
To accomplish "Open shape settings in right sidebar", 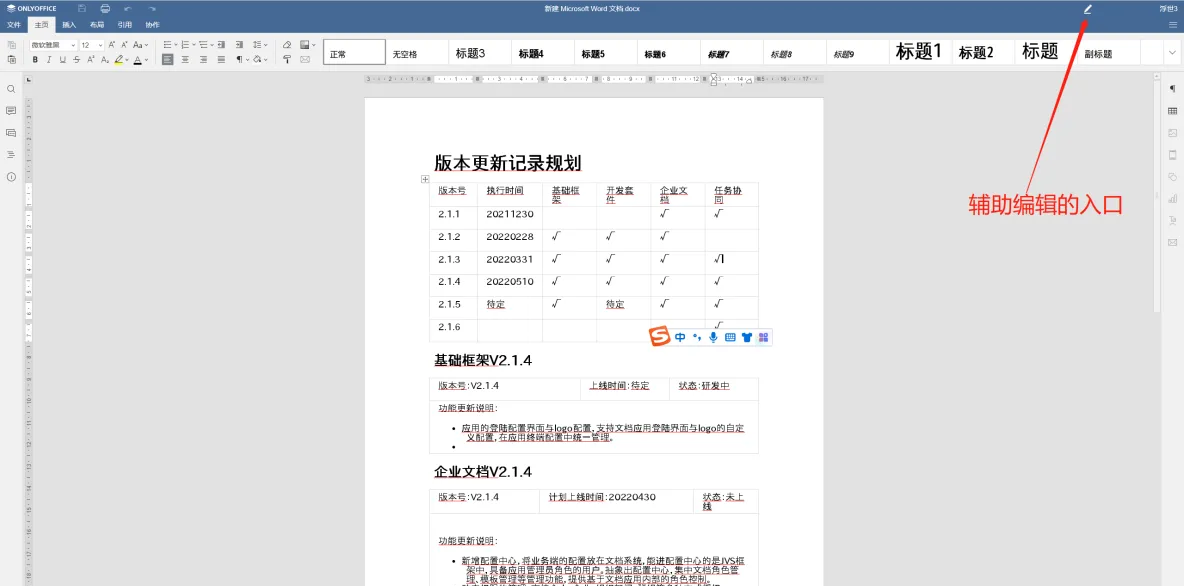I will pos(1173,177).
